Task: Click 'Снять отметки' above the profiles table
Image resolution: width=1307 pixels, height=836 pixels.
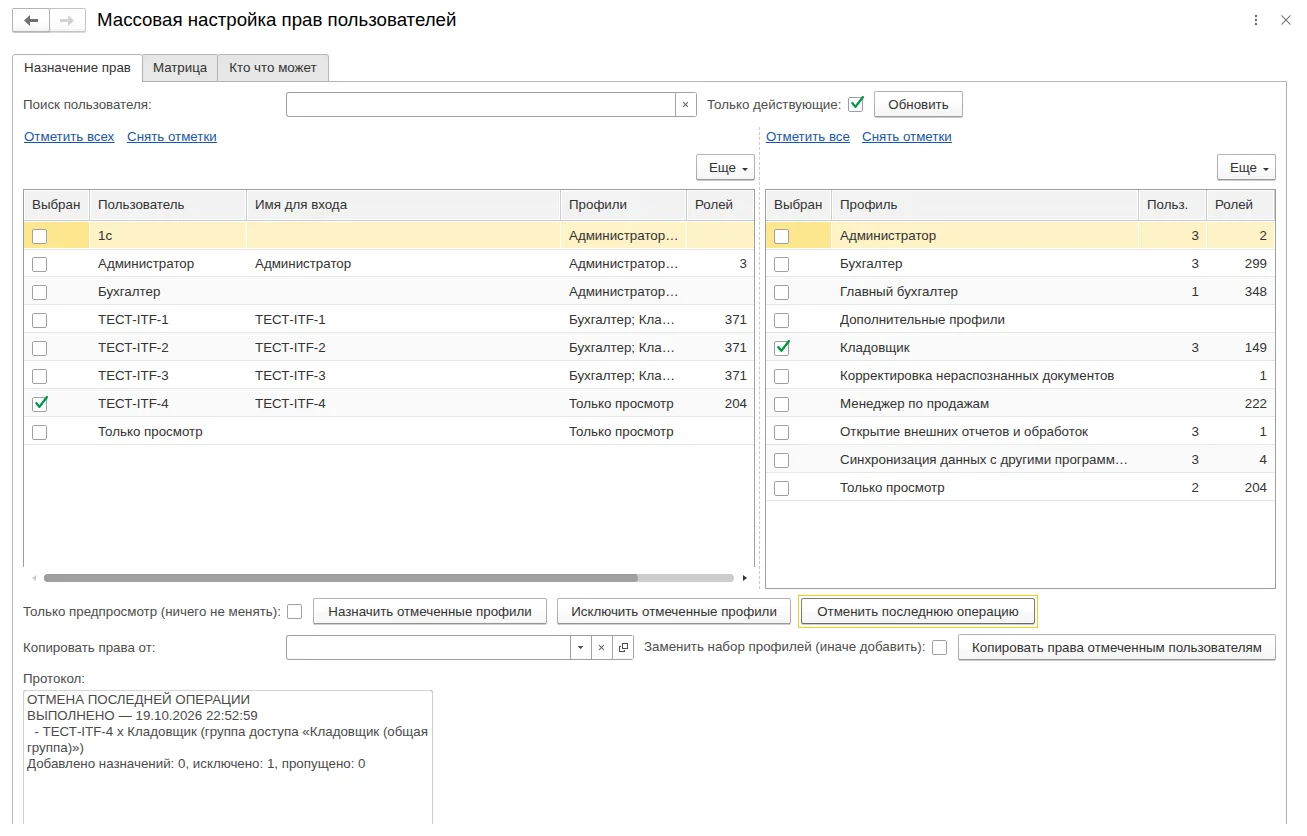Action: click(x=907, y=137)
